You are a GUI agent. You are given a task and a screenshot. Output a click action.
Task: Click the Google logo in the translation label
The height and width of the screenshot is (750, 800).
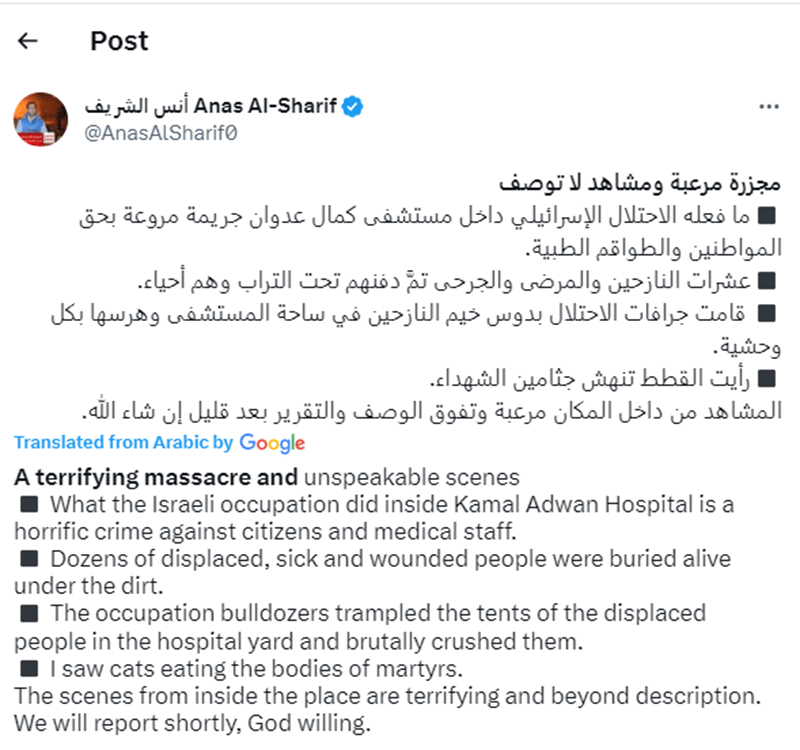[x=272, y=442]
